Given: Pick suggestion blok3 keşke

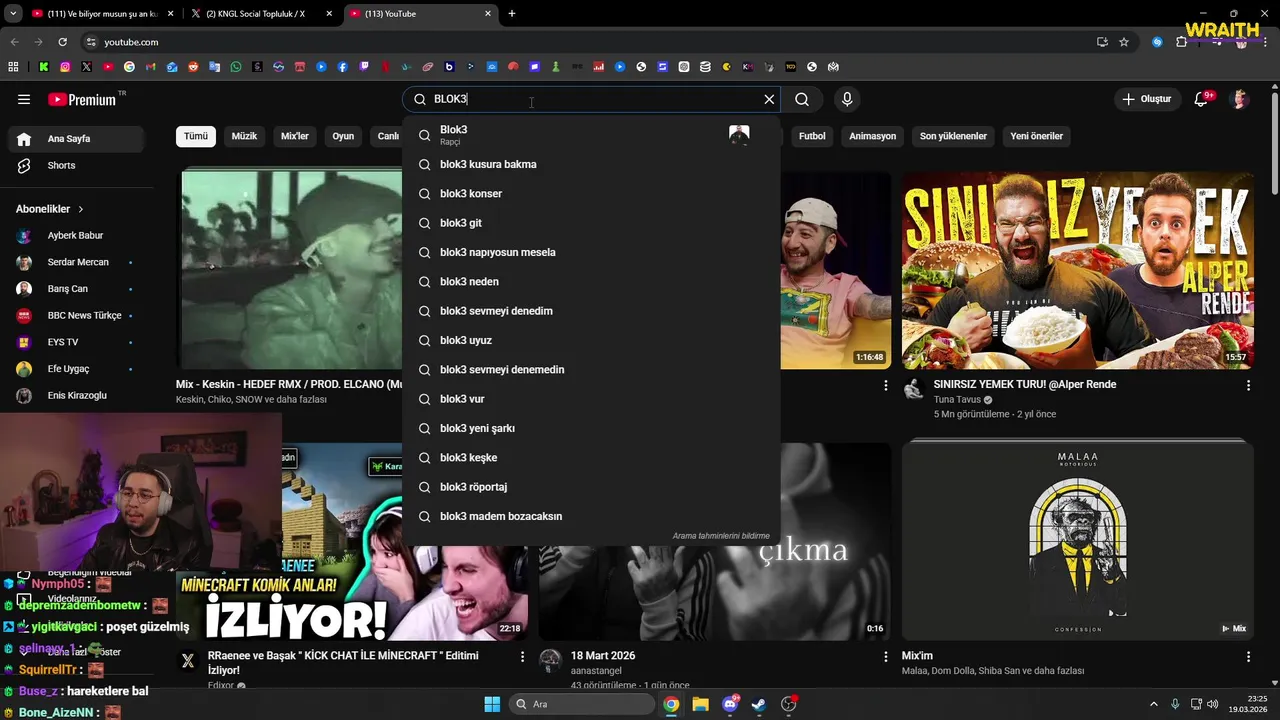Looking at the screenshot, I should pos(591,457).
